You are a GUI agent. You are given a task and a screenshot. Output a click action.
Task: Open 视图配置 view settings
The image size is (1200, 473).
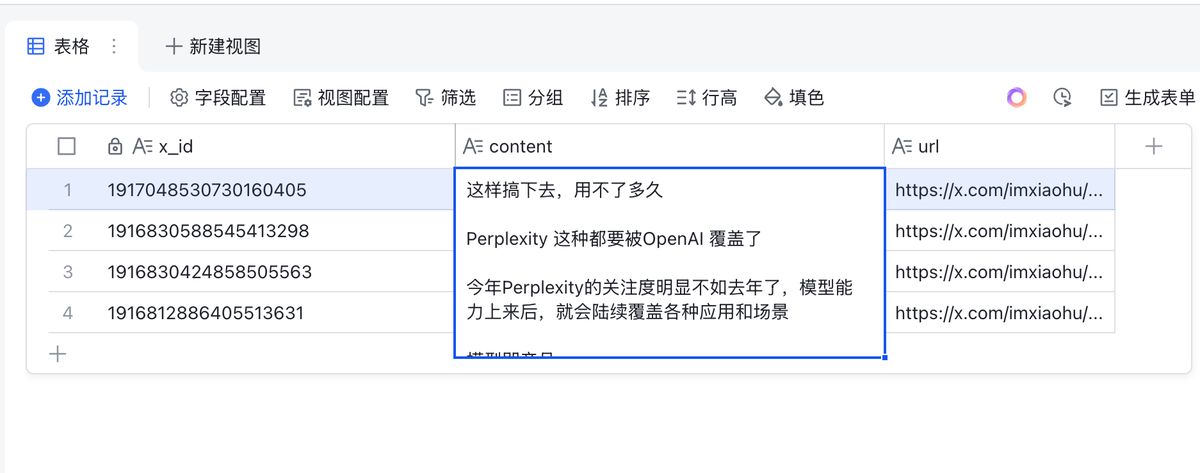pyautogui.click(x=341, y=98)
